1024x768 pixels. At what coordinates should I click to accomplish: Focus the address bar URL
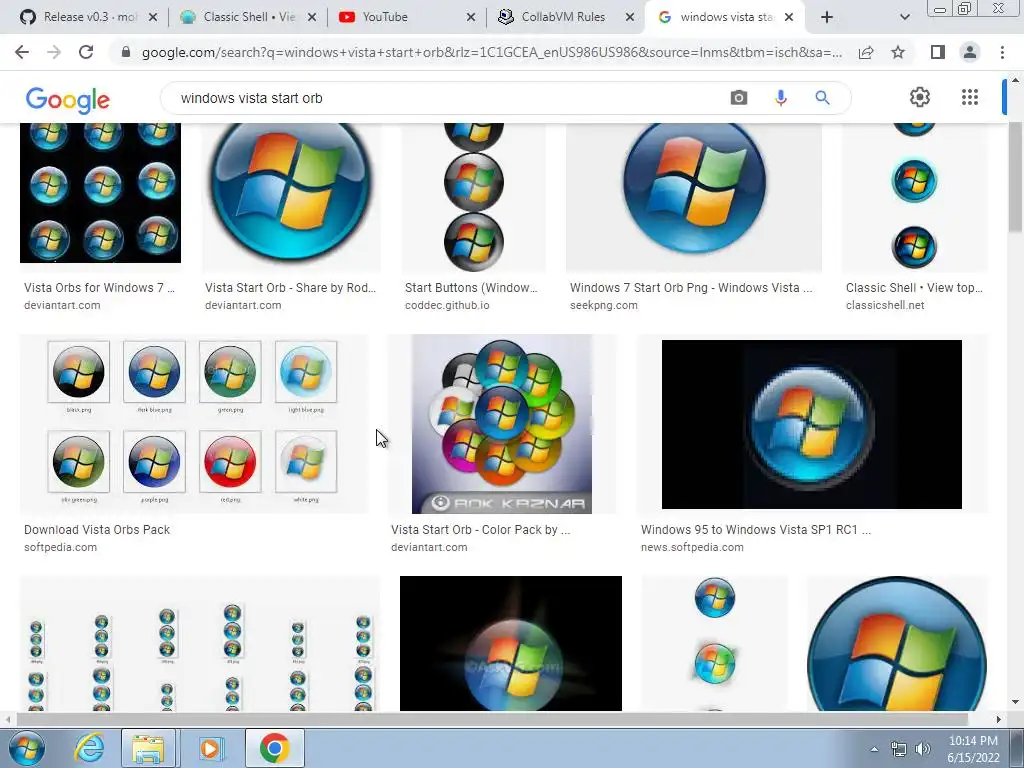pyautogui.click(x=491, y=52)
